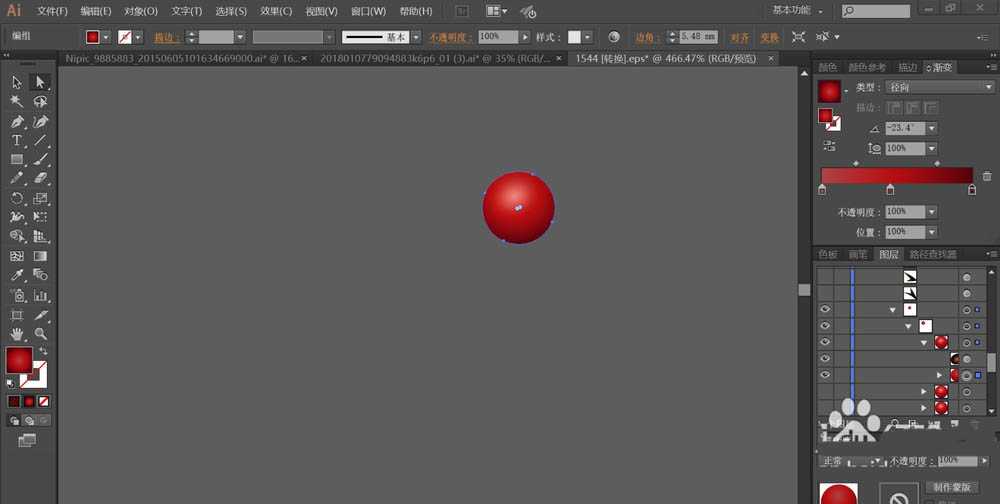Select the Eraser tool
1000x504 pixels.
40,178
